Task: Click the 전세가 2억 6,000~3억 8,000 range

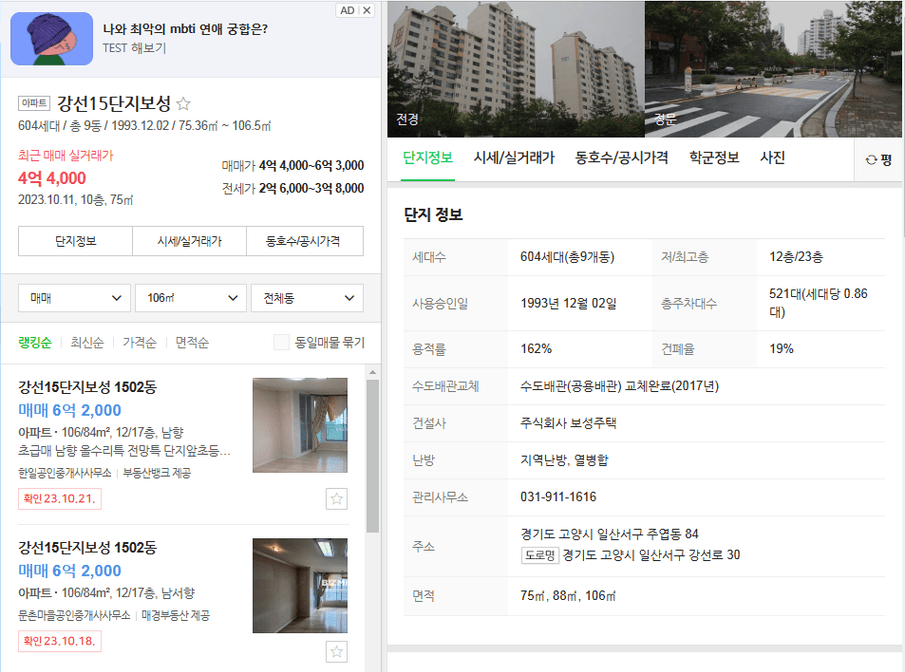Action: (293, 188)
